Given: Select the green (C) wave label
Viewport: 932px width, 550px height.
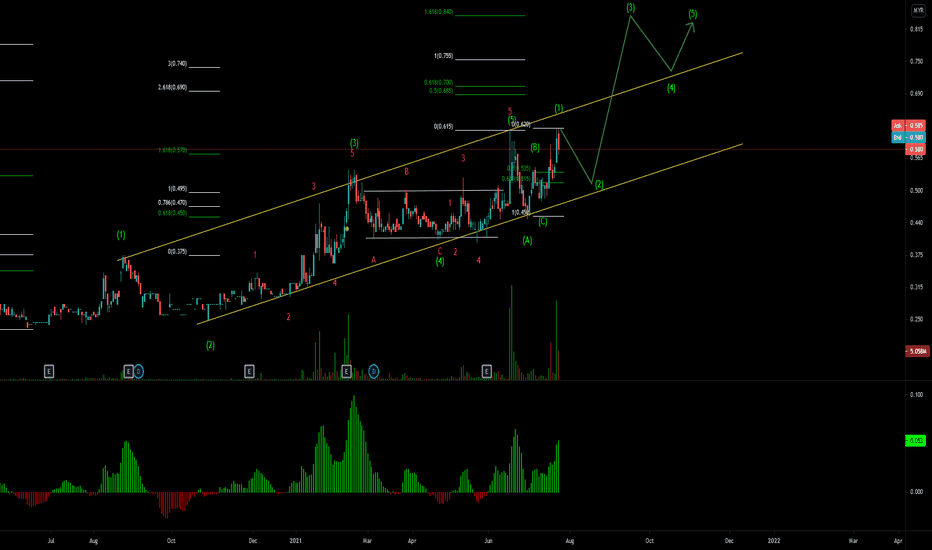Looking at the screenshot, I should [543, 222].
